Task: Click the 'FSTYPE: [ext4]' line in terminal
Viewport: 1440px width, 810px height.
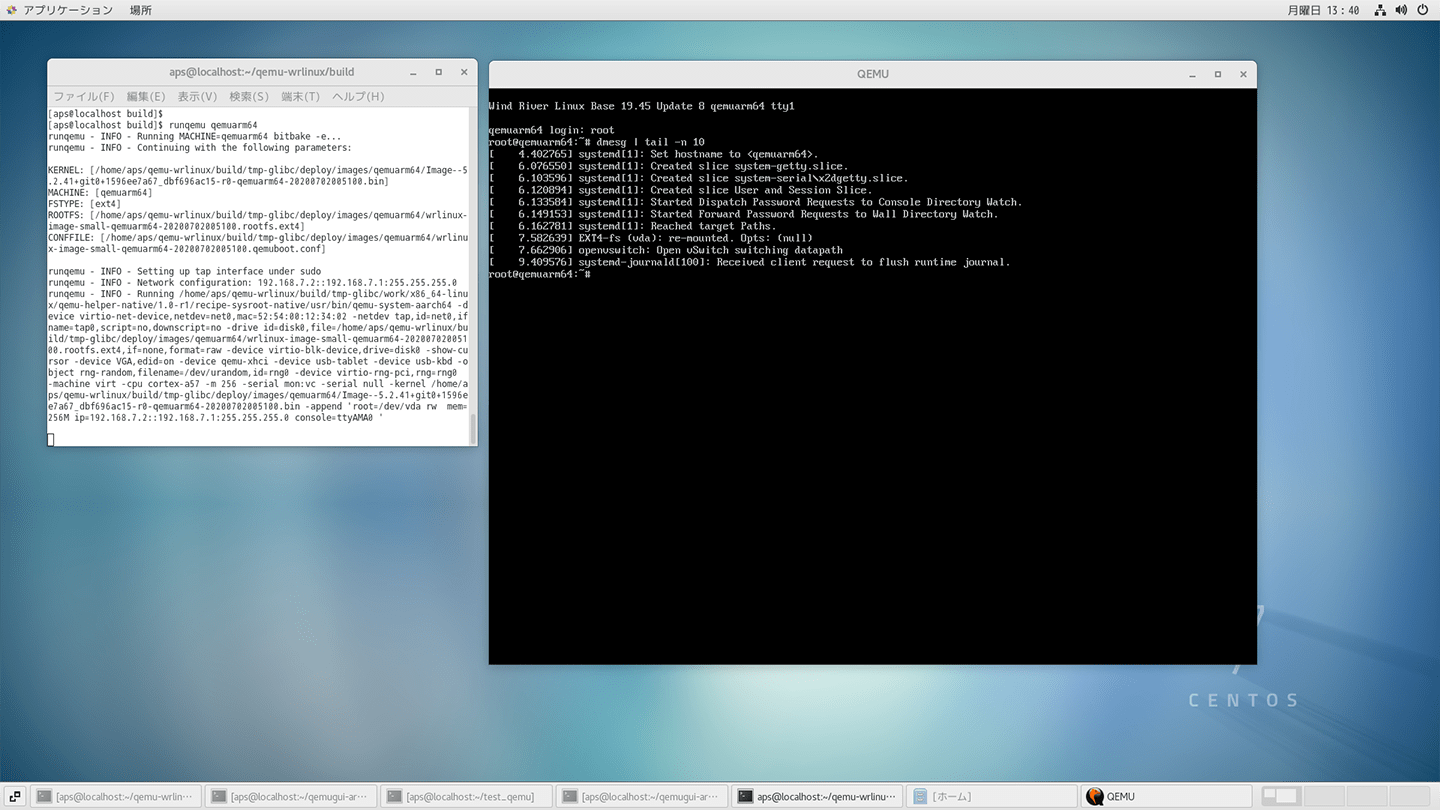Action: point(84,204)
